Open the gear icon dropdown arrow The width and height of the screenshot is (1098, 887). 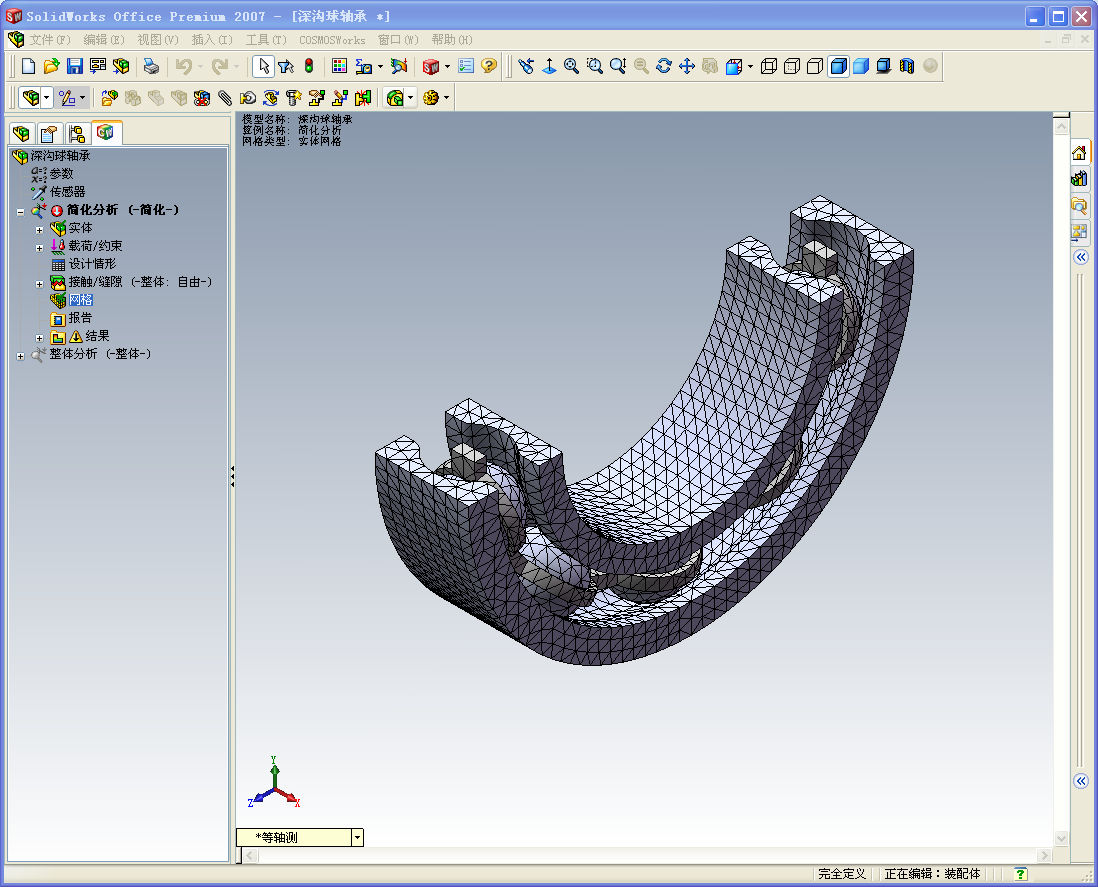coord(446,98)
